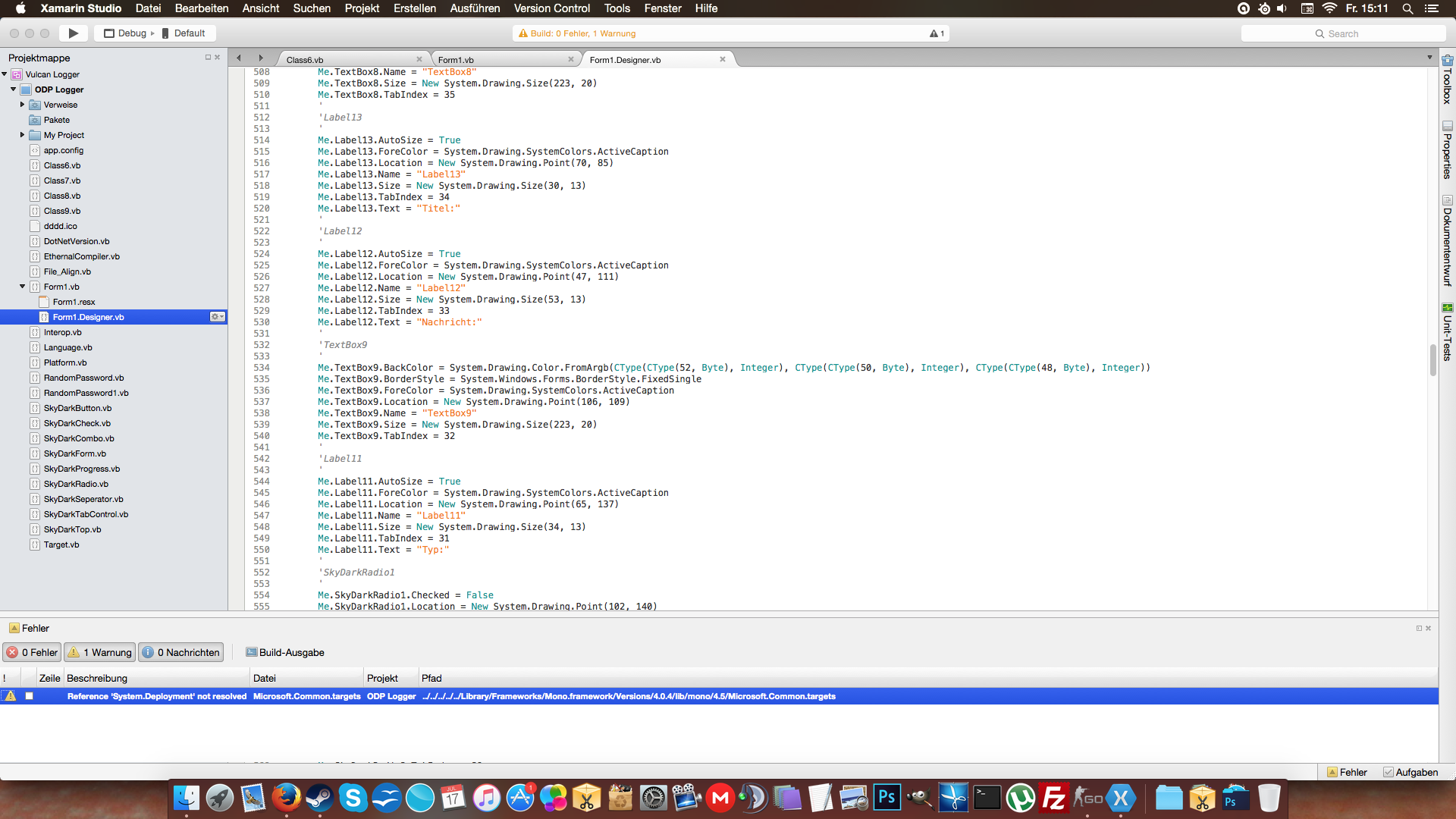Toggle the 1 Warnung filter
The width and height of the screenshot is (1456, 819).
pyautogui.click(x=99, y=652)
